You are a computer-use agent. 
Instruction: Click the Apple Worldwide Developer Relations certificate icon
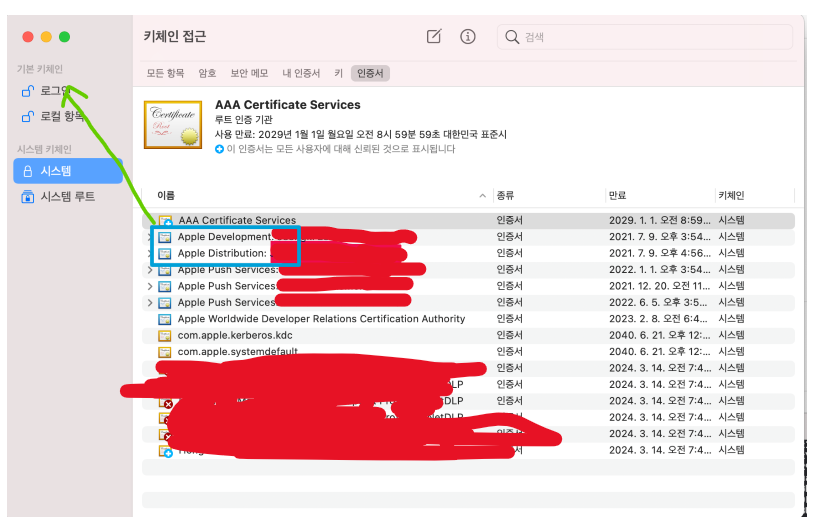[165, 319]
